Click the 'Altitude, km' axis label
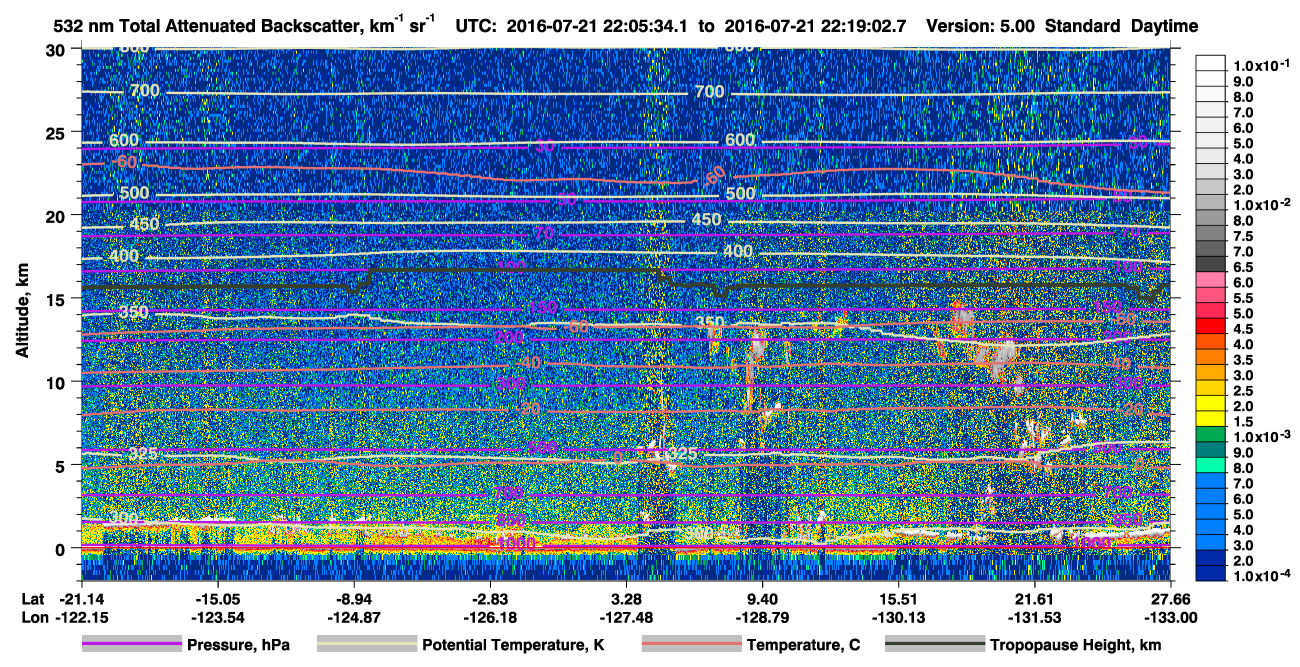The height and width of the screenshot is (667, 1300). (22, 313)
